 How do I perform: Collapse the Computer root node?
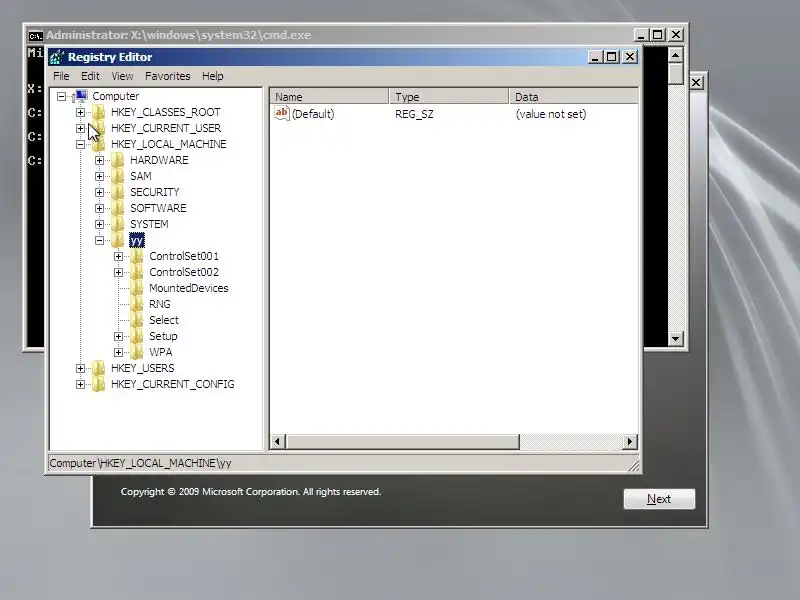(x=61, y=96)
